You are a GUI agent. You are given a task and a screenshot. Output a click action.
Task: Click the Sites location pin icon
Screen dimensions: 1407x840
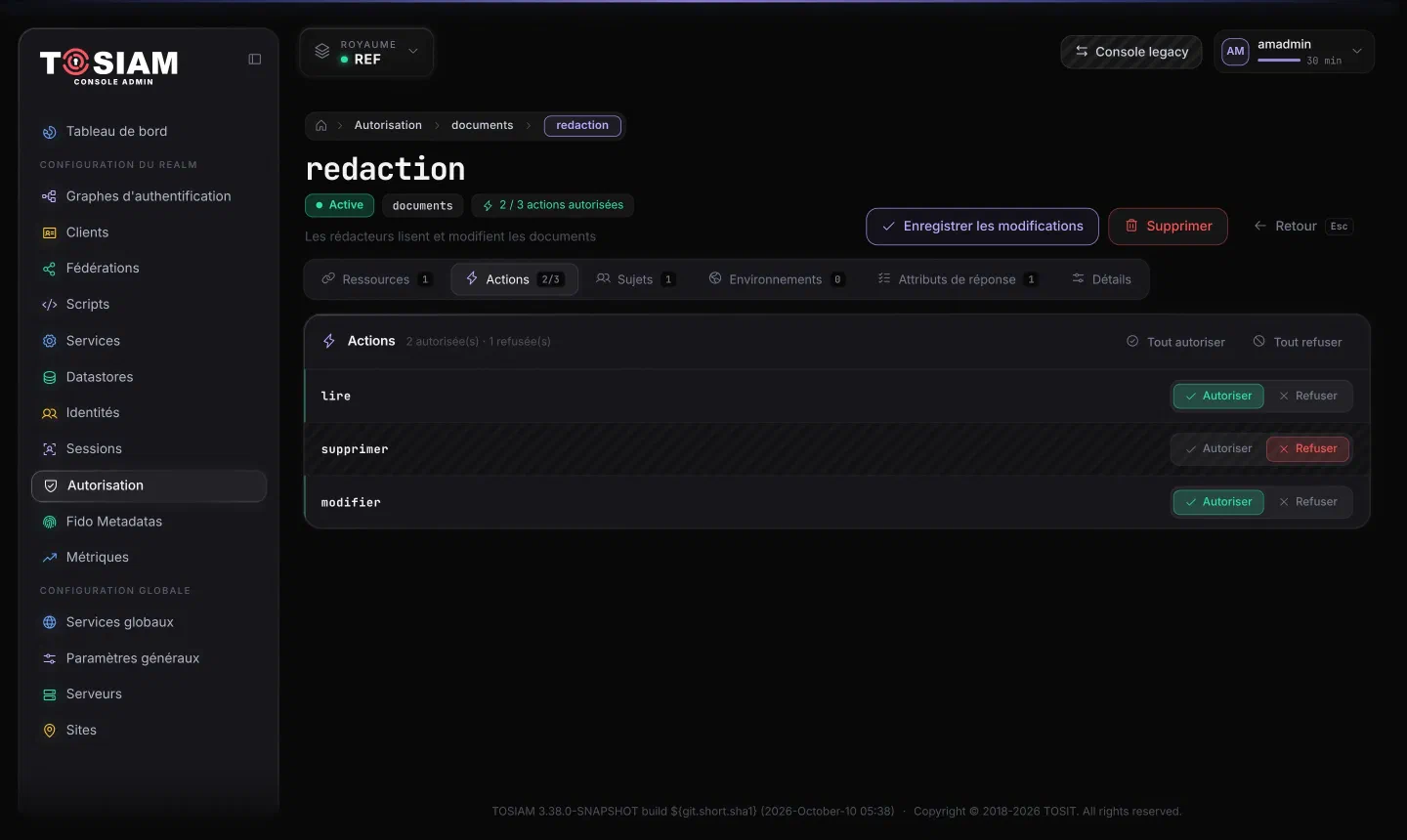(50, 731)
